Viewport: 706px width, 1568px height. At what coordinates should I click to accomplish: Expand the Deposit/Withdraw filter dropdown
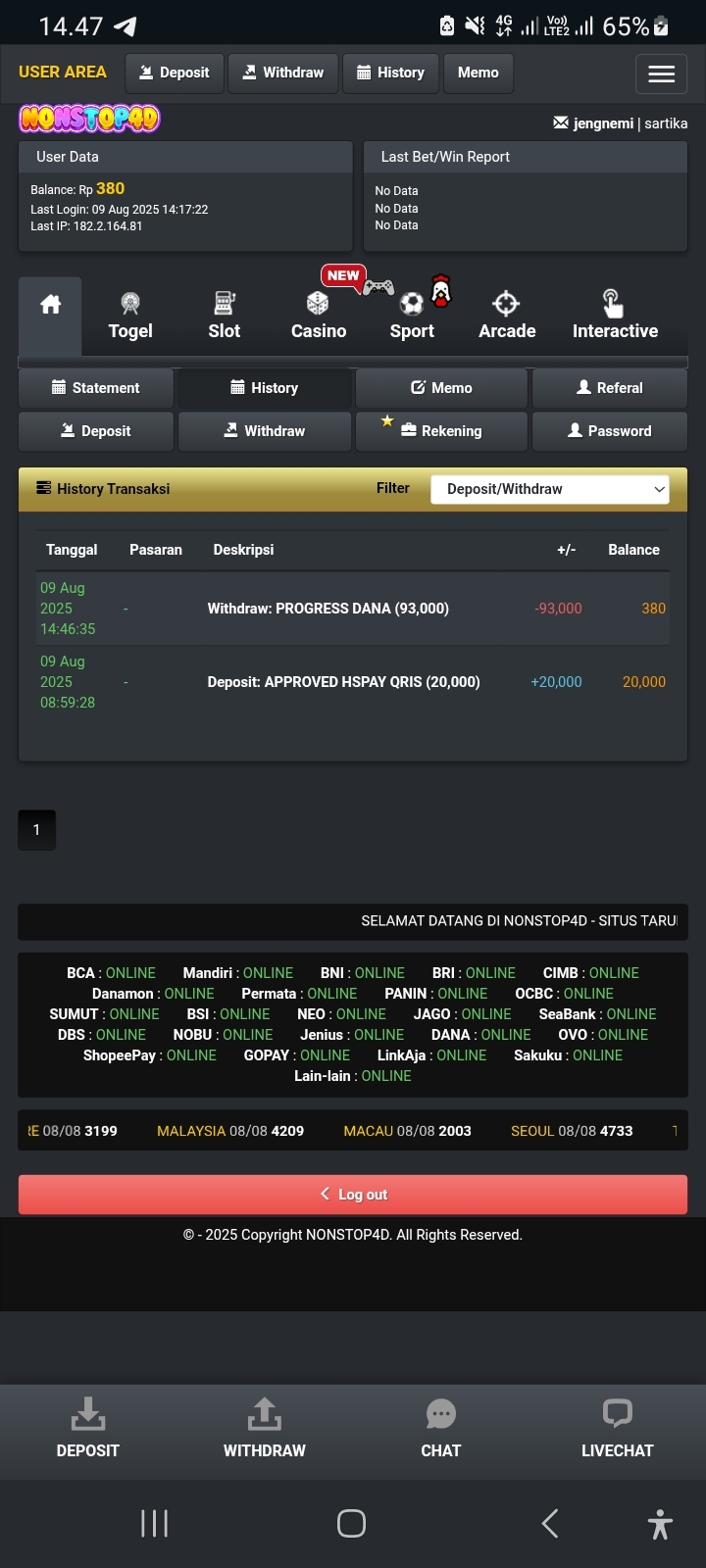point(550,489)
